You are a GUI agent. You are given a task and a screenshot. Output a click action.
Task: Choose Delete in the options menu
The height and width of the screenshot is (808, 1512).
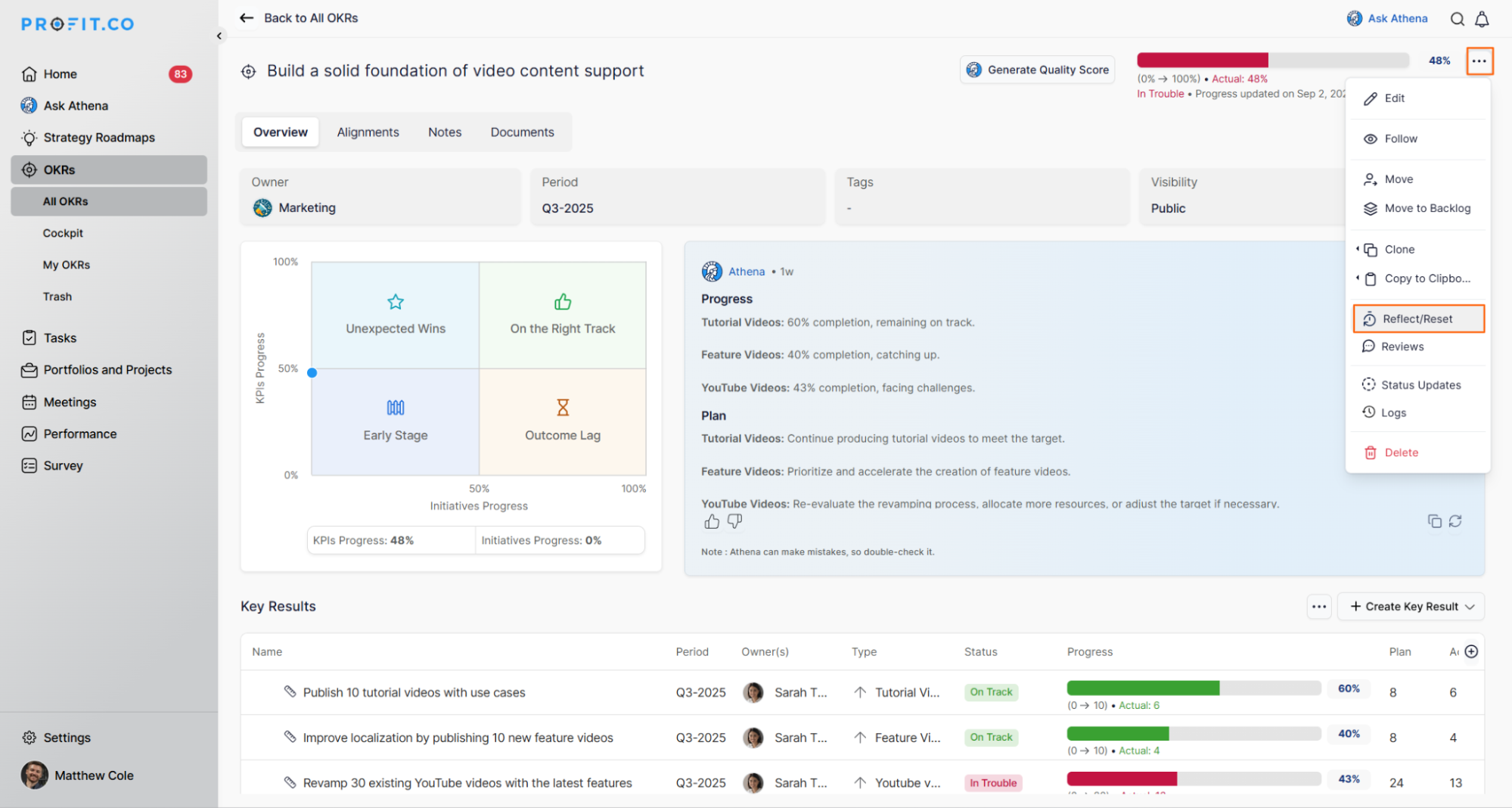pyautogui.click(x=1401, y=452)
